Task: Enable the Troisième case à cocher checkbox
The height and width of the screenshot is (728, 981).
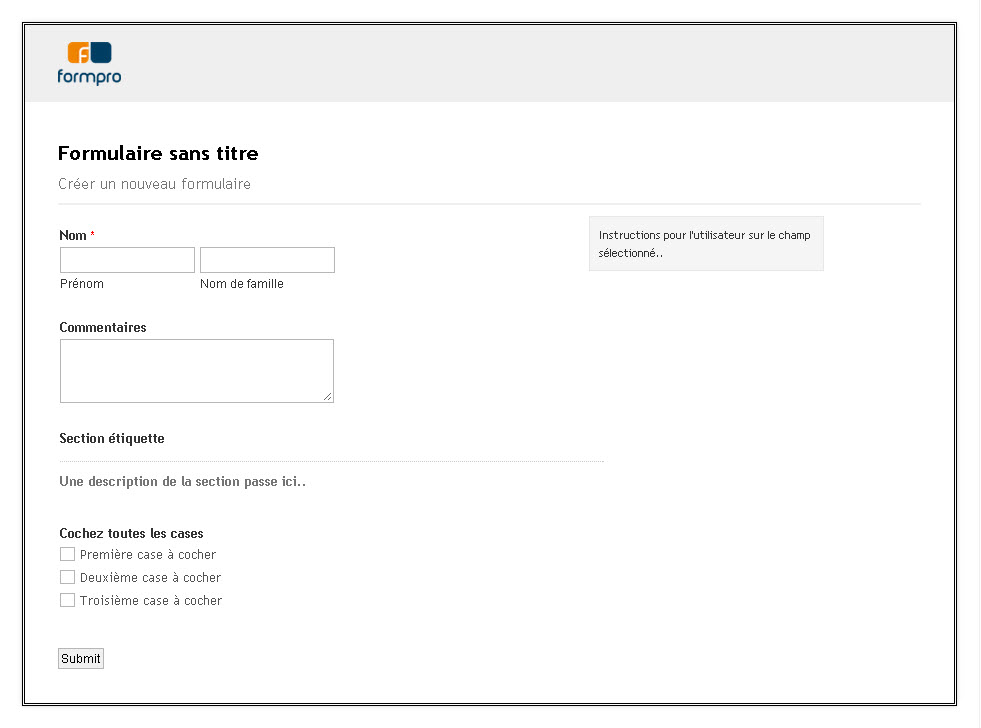Action: (67, 600)
